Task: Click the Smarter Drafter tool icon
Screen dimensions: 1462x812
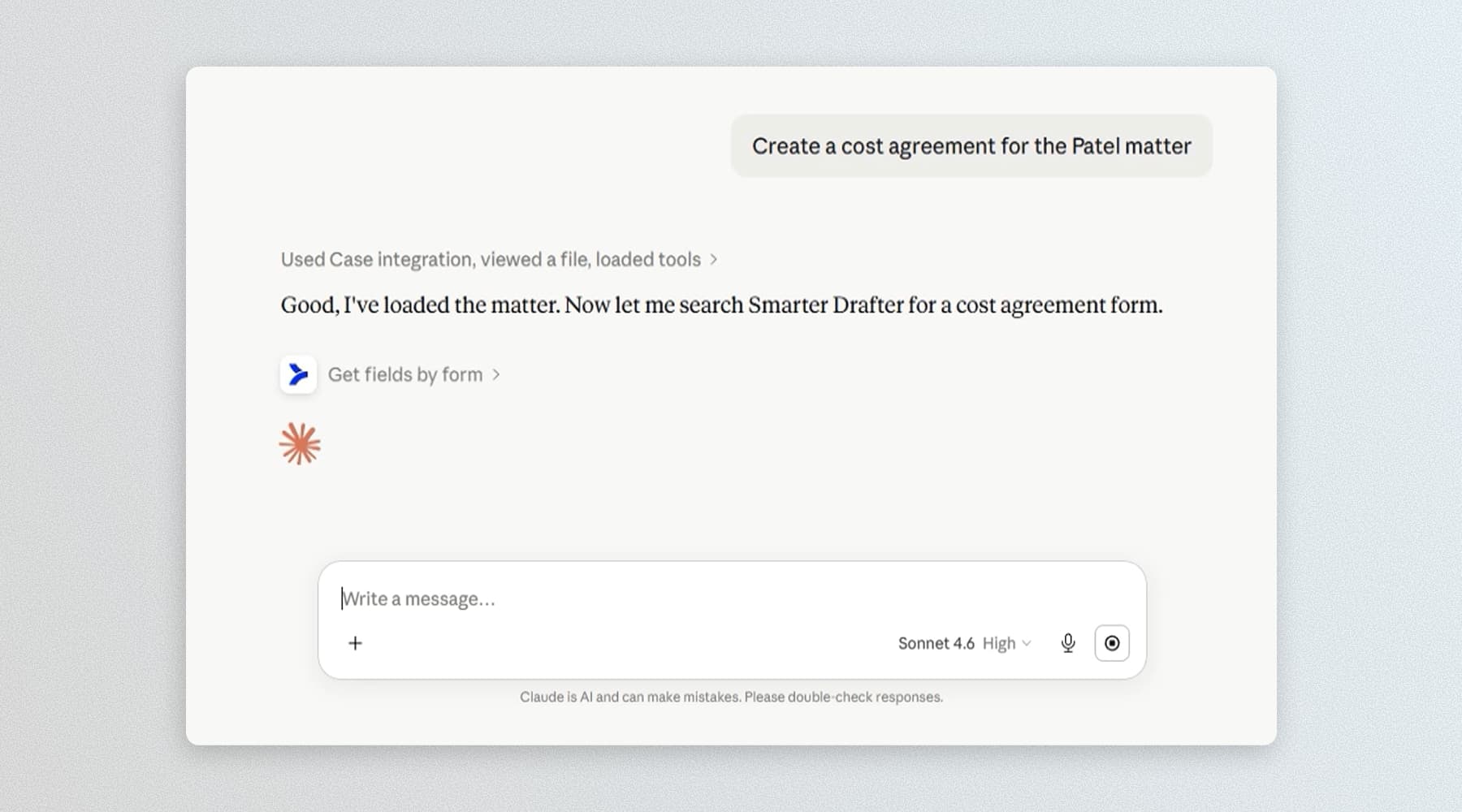Action: 298,374
